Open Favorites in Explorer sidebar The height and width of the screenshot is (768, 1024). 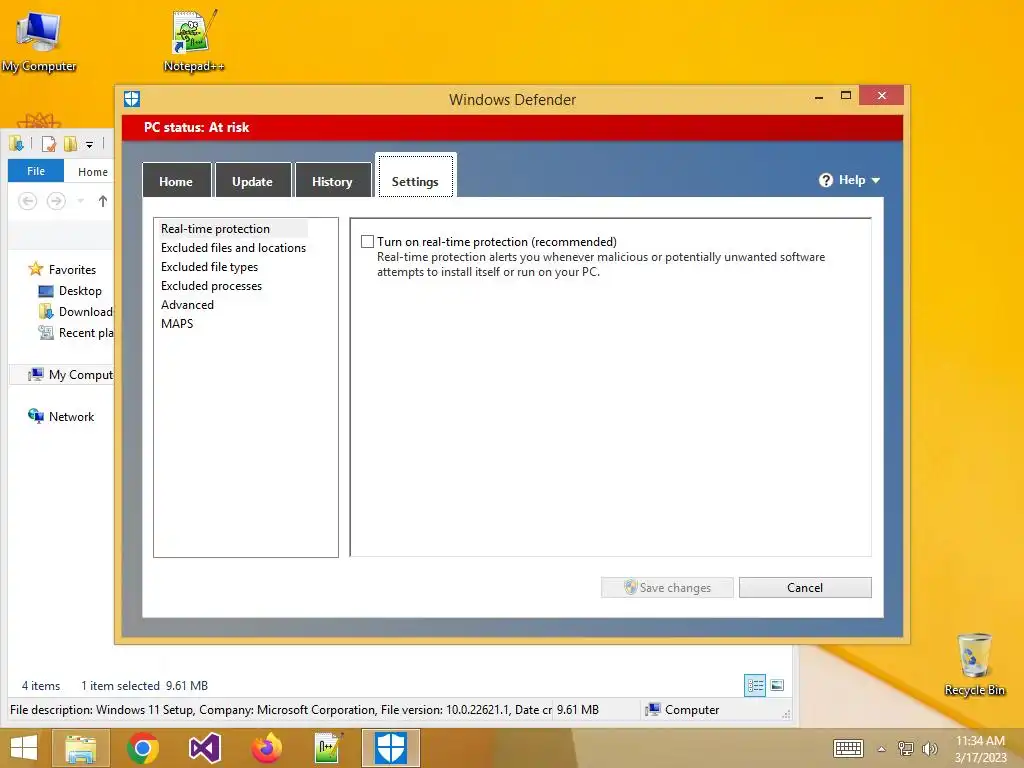62,269
